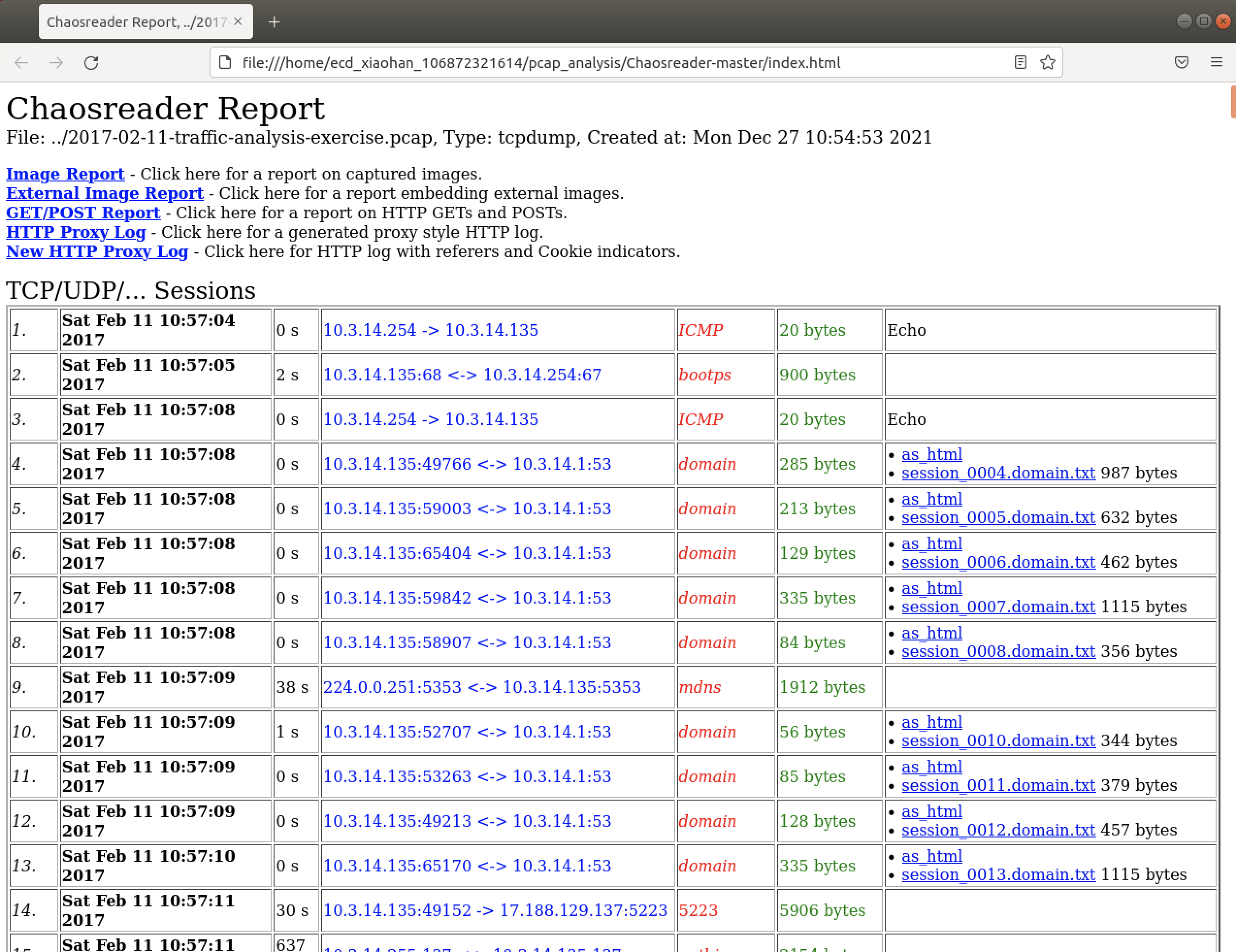Open session_0008.domain.txt file link
Image resolution: width=1236 pixels, height=952 pixels.
tap(998, 652)
